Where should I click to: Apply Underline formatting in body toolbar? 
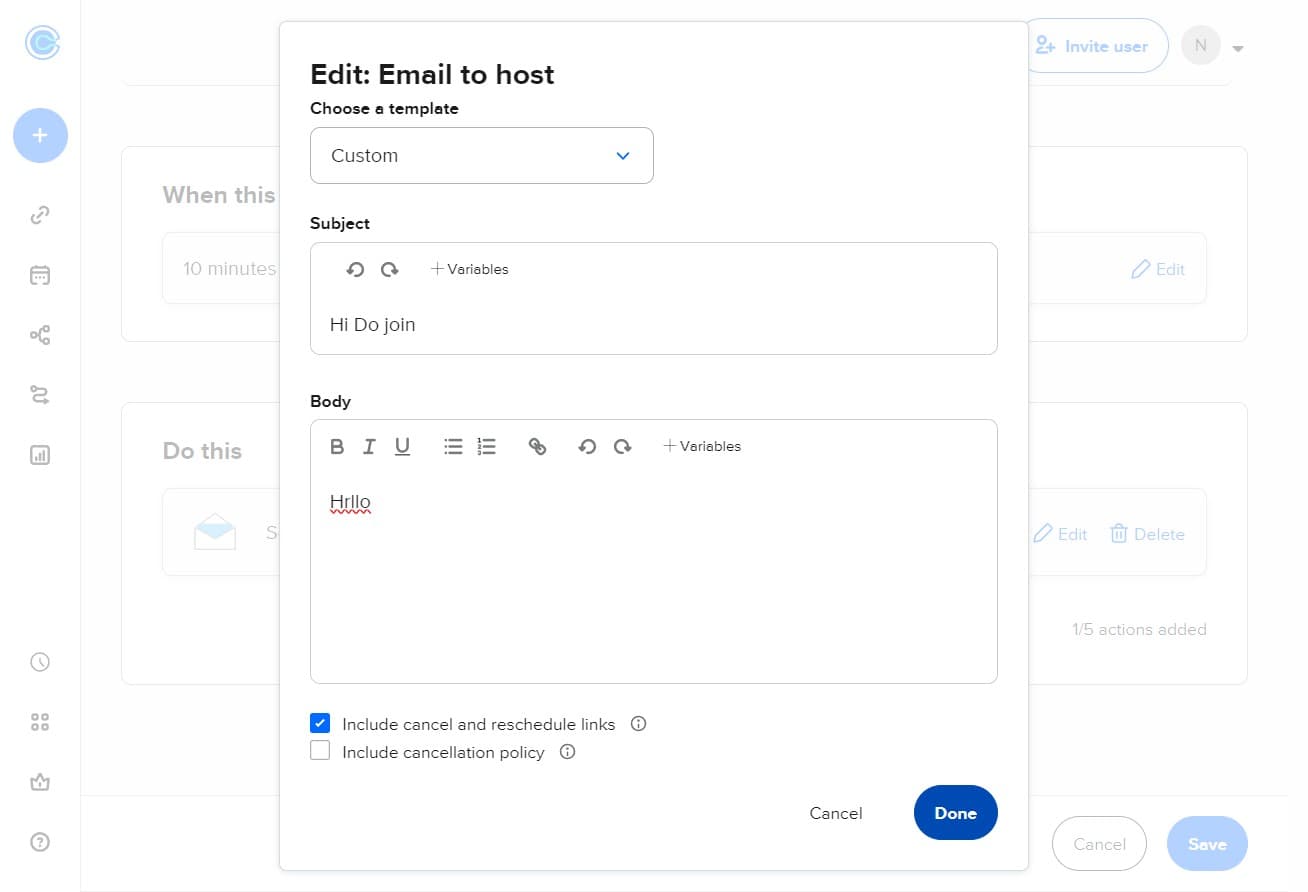tap(402, 447)
